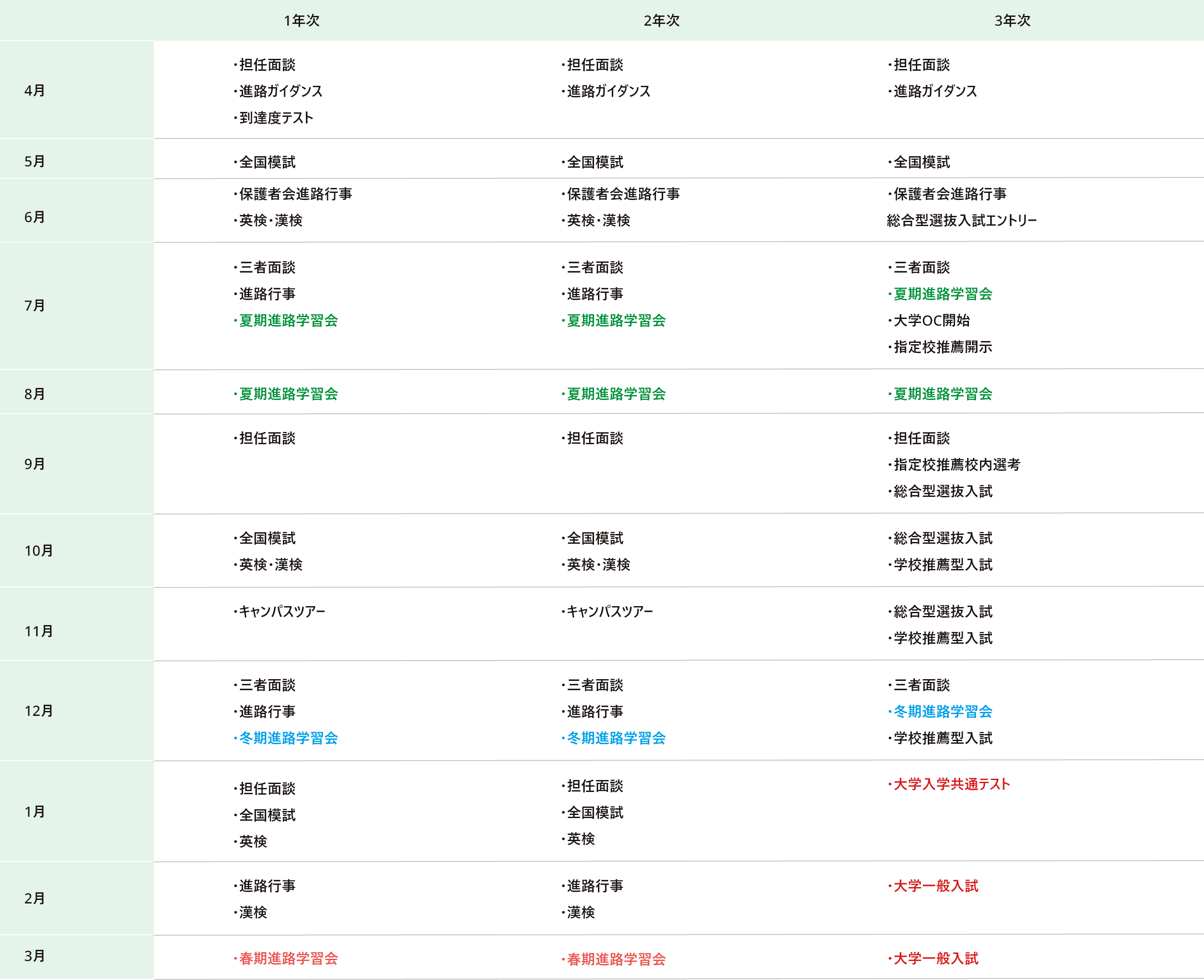Click the 3年次 column header
Viewport: 1204px width, 980px height.
pos(1012,21)
